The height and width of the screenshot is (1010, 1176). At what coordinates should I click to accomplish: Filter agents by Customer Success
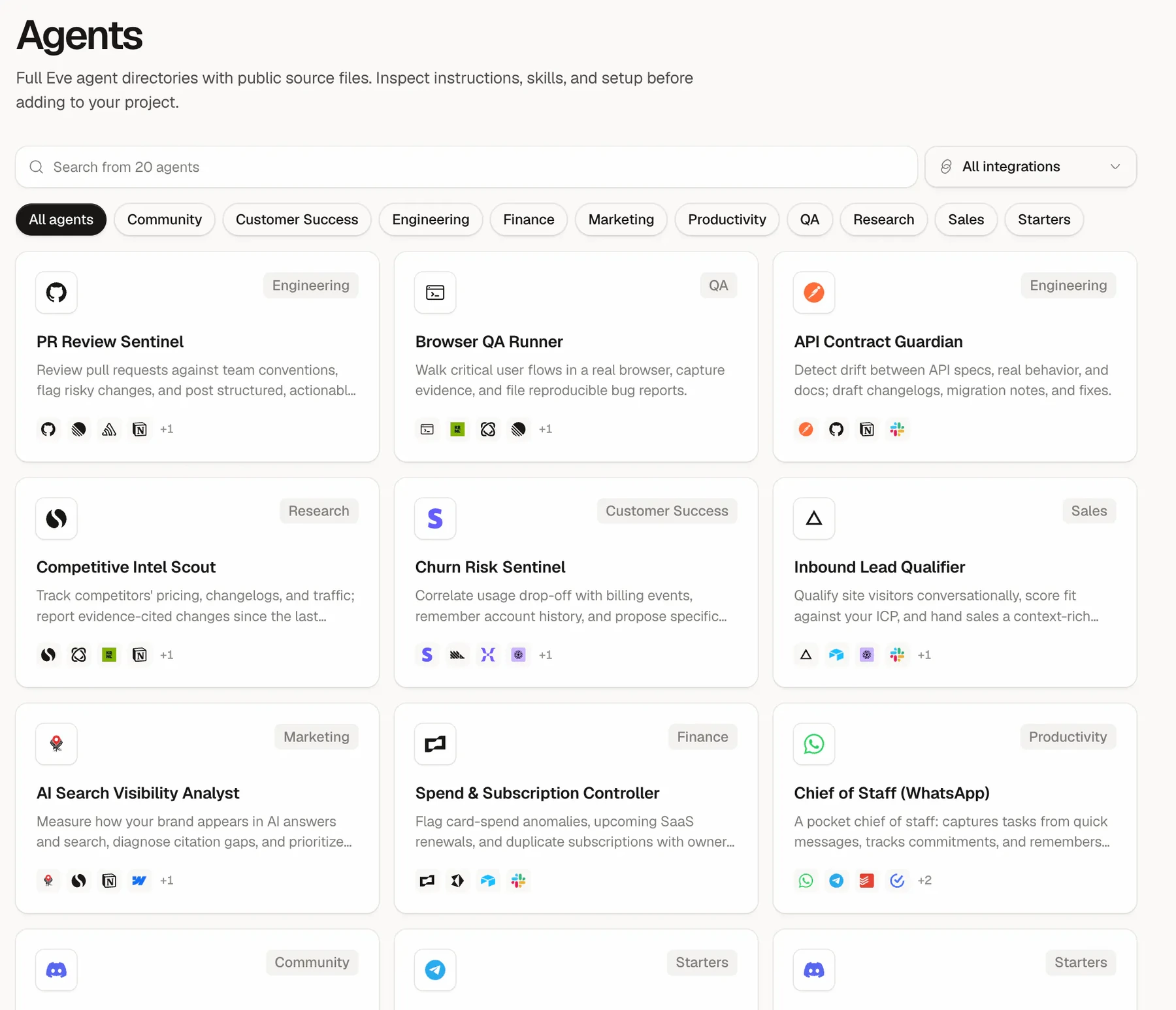tap(297, 220)
